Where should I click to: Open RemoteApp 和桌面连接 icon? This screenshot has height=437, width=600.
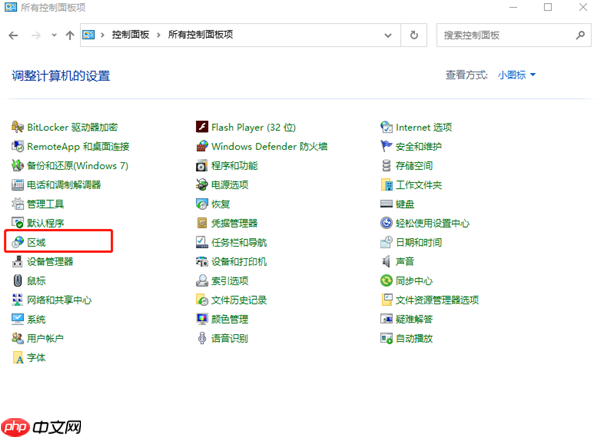18,146
